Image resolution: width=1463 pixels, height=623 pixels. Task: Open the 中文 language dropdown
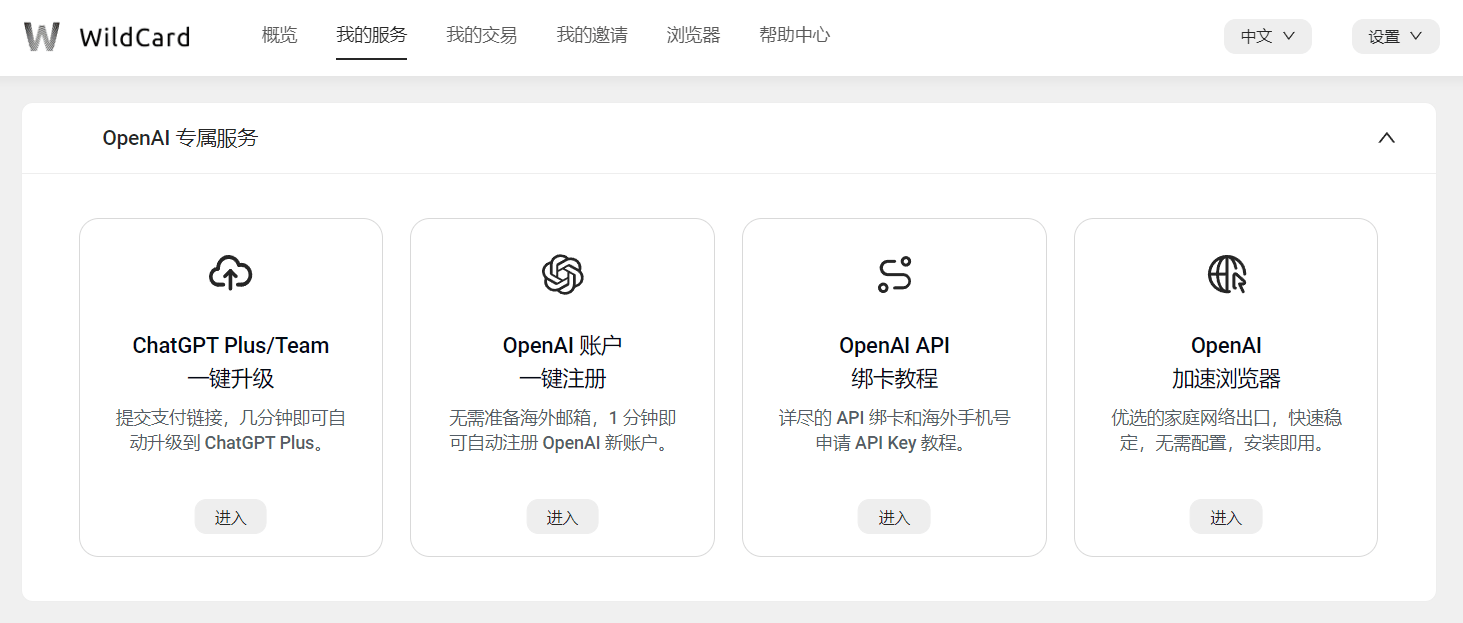click(1267, 36)
